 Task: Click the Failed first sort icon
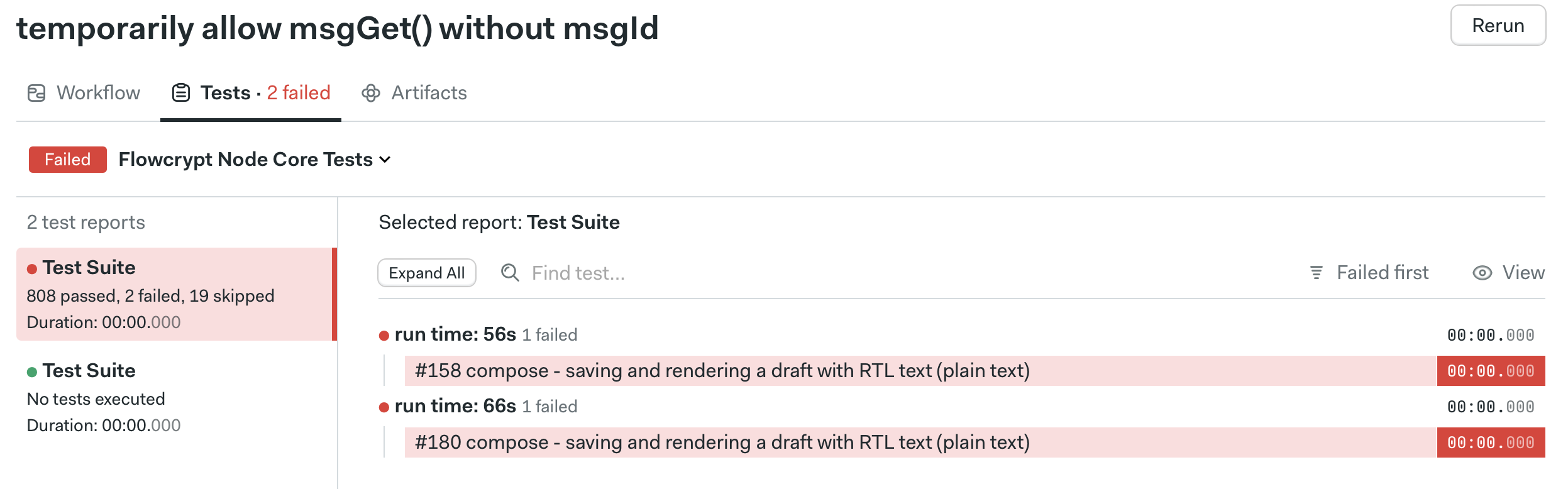(x=1316, y=273)
